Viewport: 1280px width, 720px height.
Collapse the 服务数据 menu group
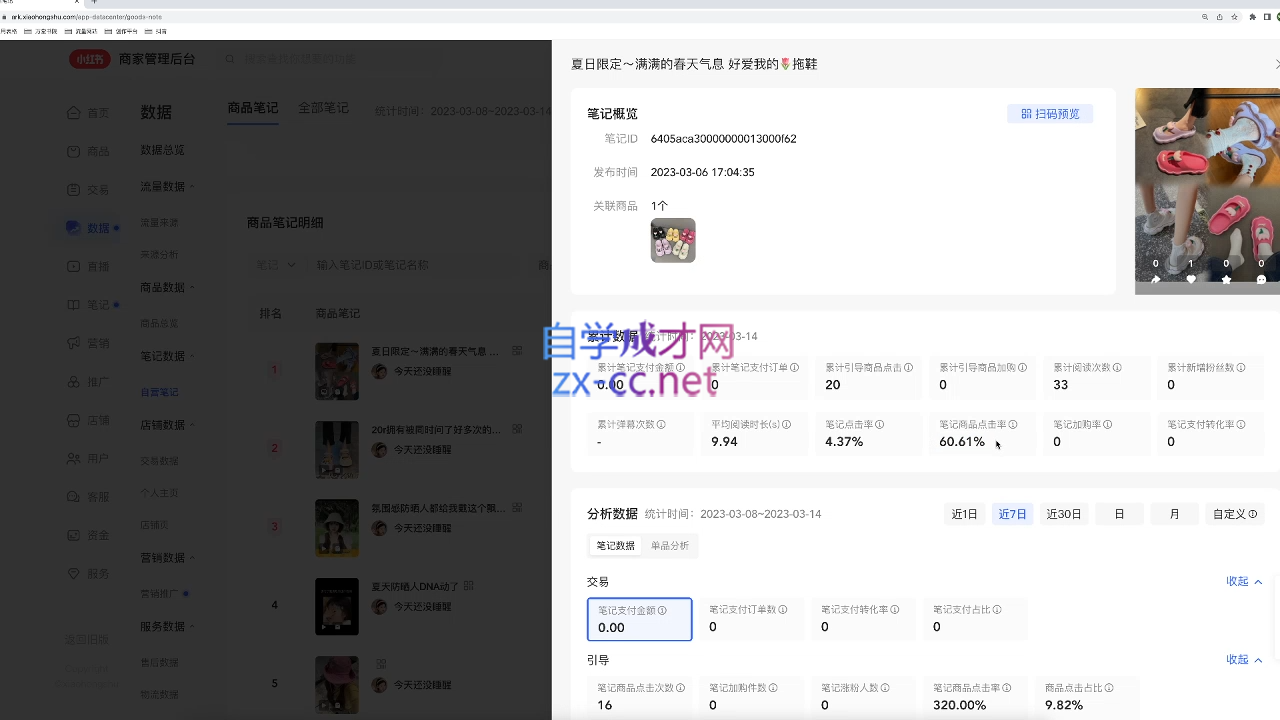192,627
